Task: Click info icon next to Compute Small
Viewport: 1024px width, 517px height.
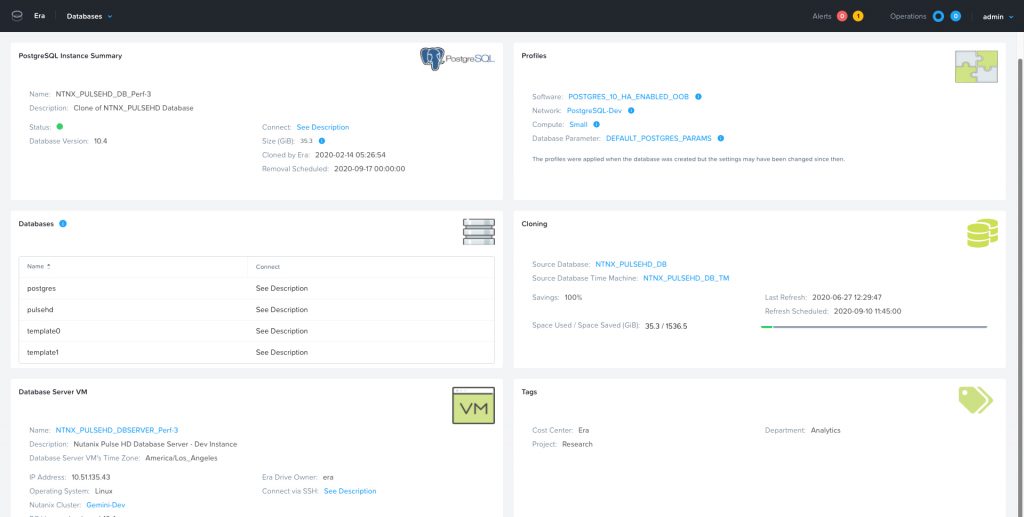Action: [x=598, y=124]
